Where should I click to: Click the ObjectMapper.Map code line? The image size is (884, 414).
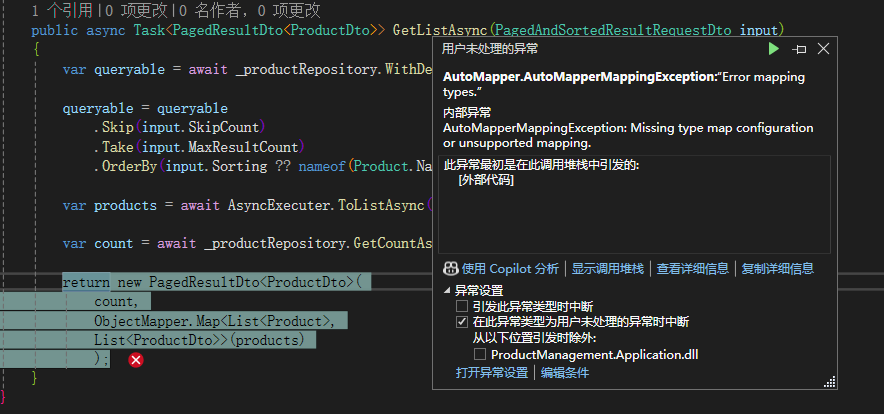(x=215, y=321)
